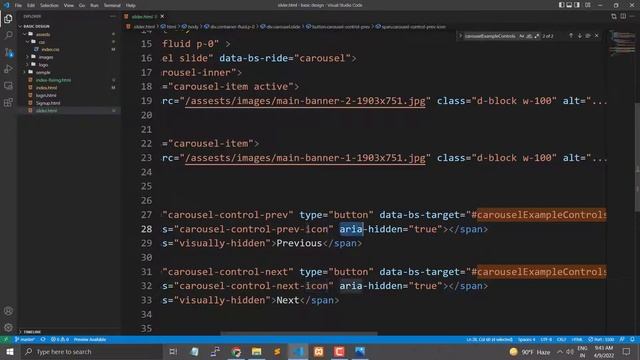
Task: Open login.html in explorer
Action: (46, 95)
